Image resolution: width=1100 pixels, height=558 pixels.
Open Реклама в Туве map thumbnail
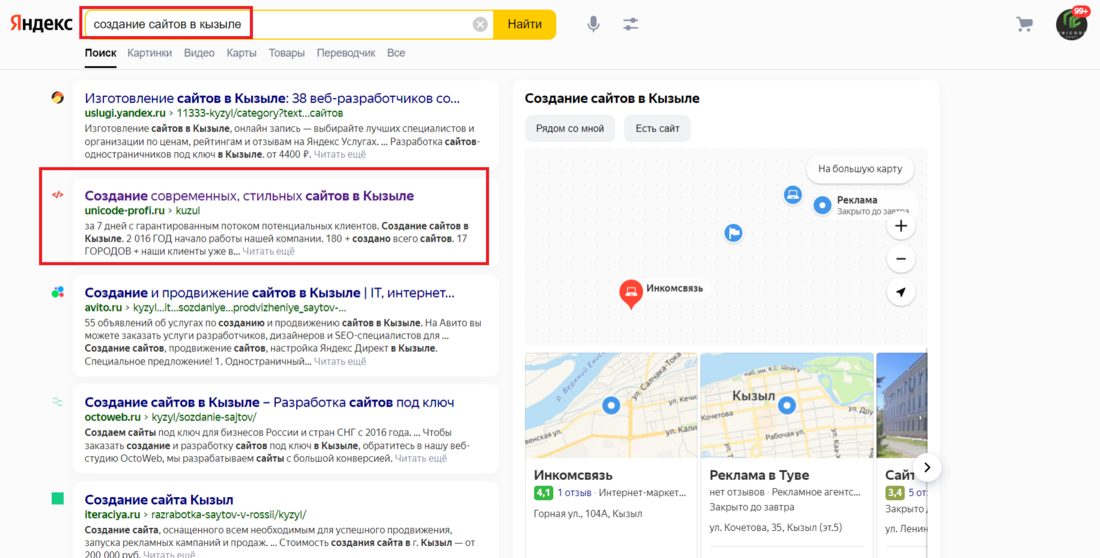[787, 405]
